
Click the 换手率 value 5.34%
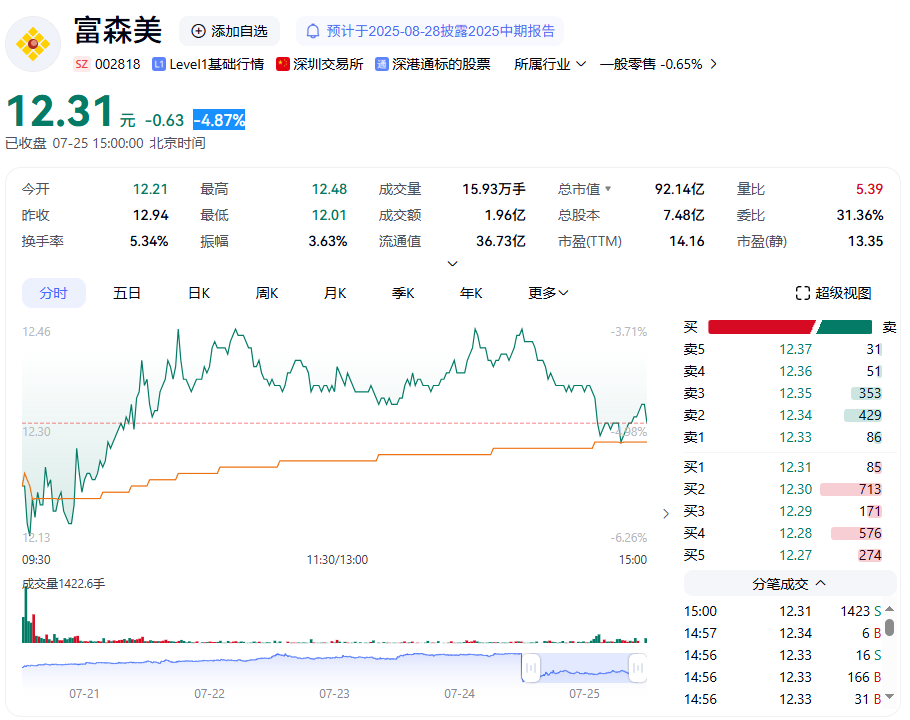pyautogui.click(x=149, y=241)
